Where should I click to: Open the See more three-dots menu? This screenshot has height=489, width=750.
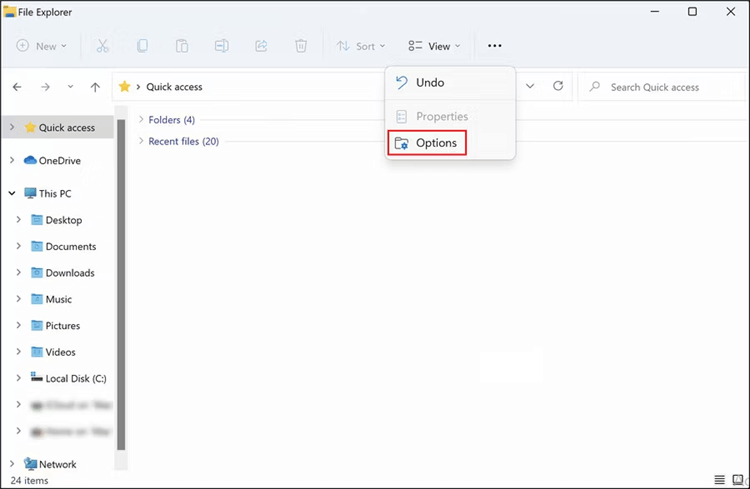[495, 46]
